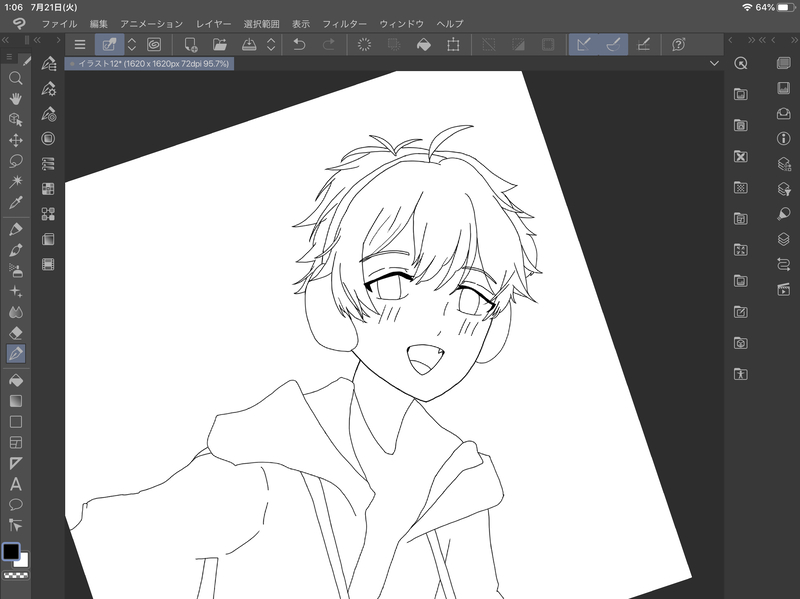Select the Text tool

(15, 484)
